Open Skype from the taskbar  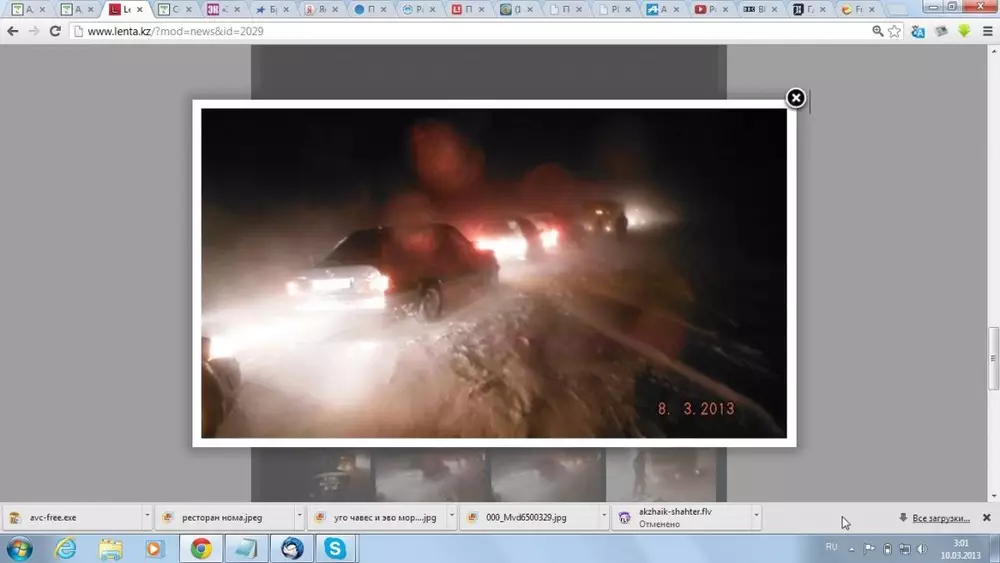pyautogui.click(x=334, y=548)
